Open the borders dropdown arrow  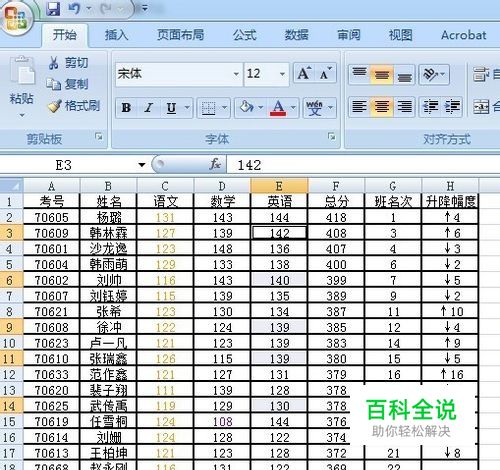[225, 108]
